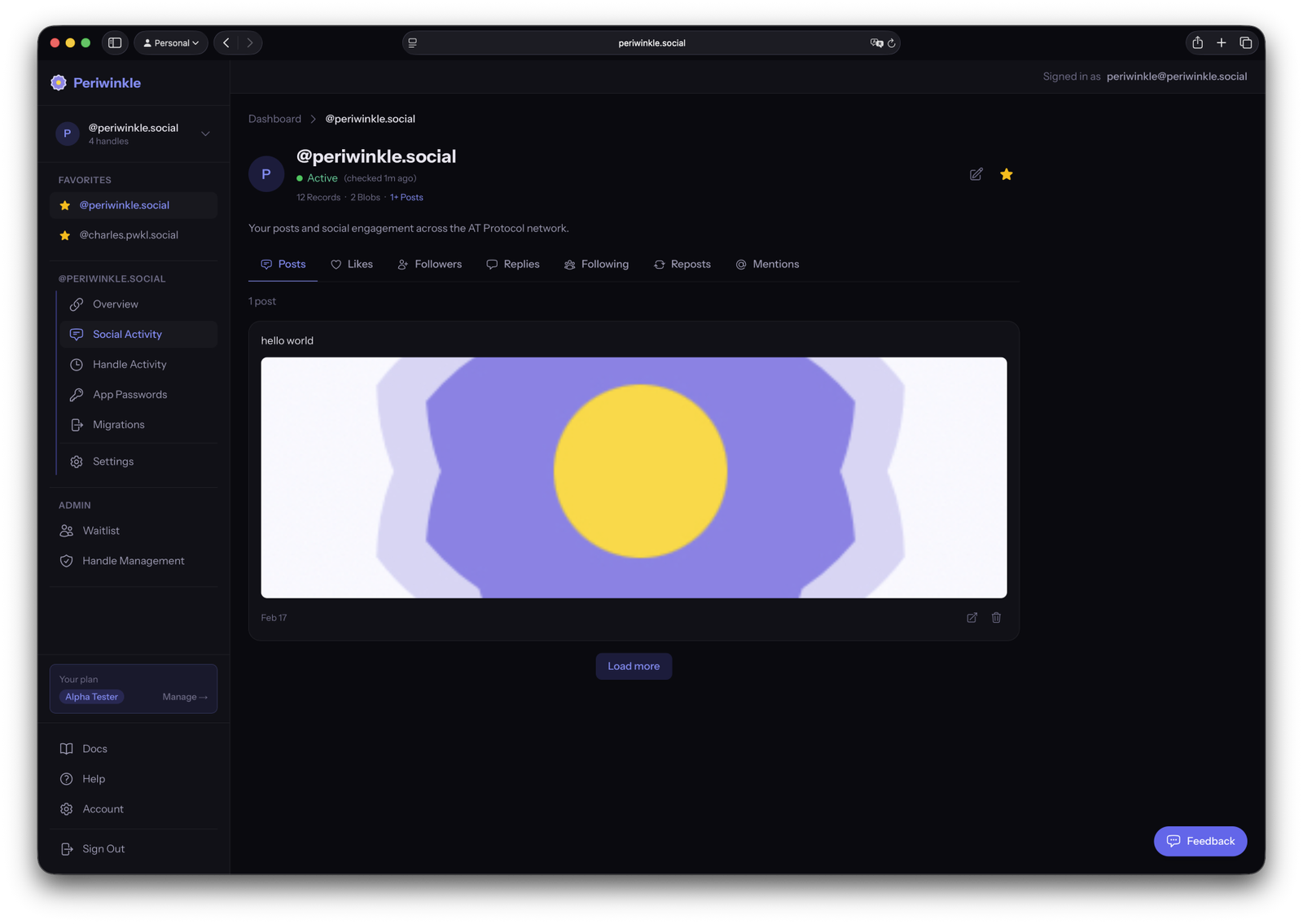
Task: Click the delete icon on the hello world post
Action: [996, 618]
